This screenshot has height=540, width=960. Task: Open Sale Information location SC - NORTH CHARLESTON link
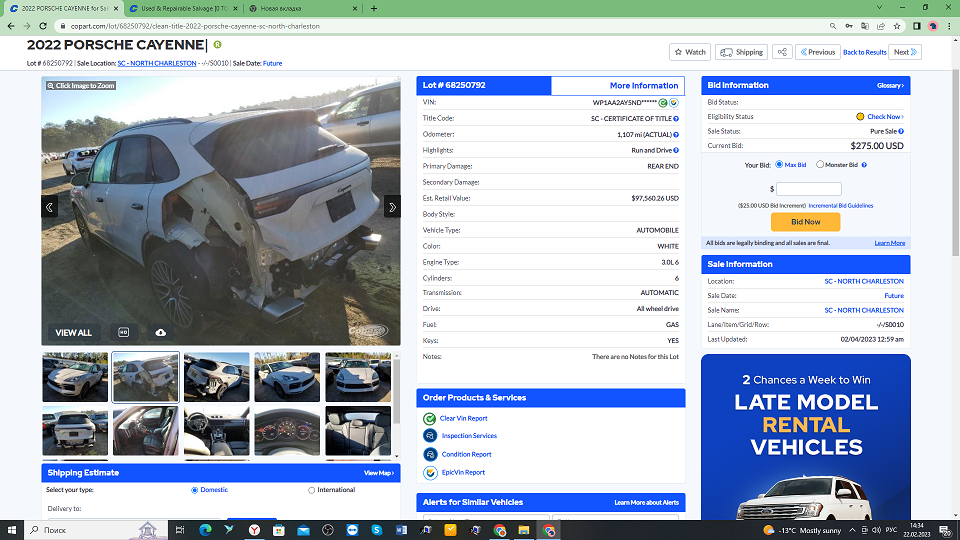pyautogui.click(x=864, y=282)
